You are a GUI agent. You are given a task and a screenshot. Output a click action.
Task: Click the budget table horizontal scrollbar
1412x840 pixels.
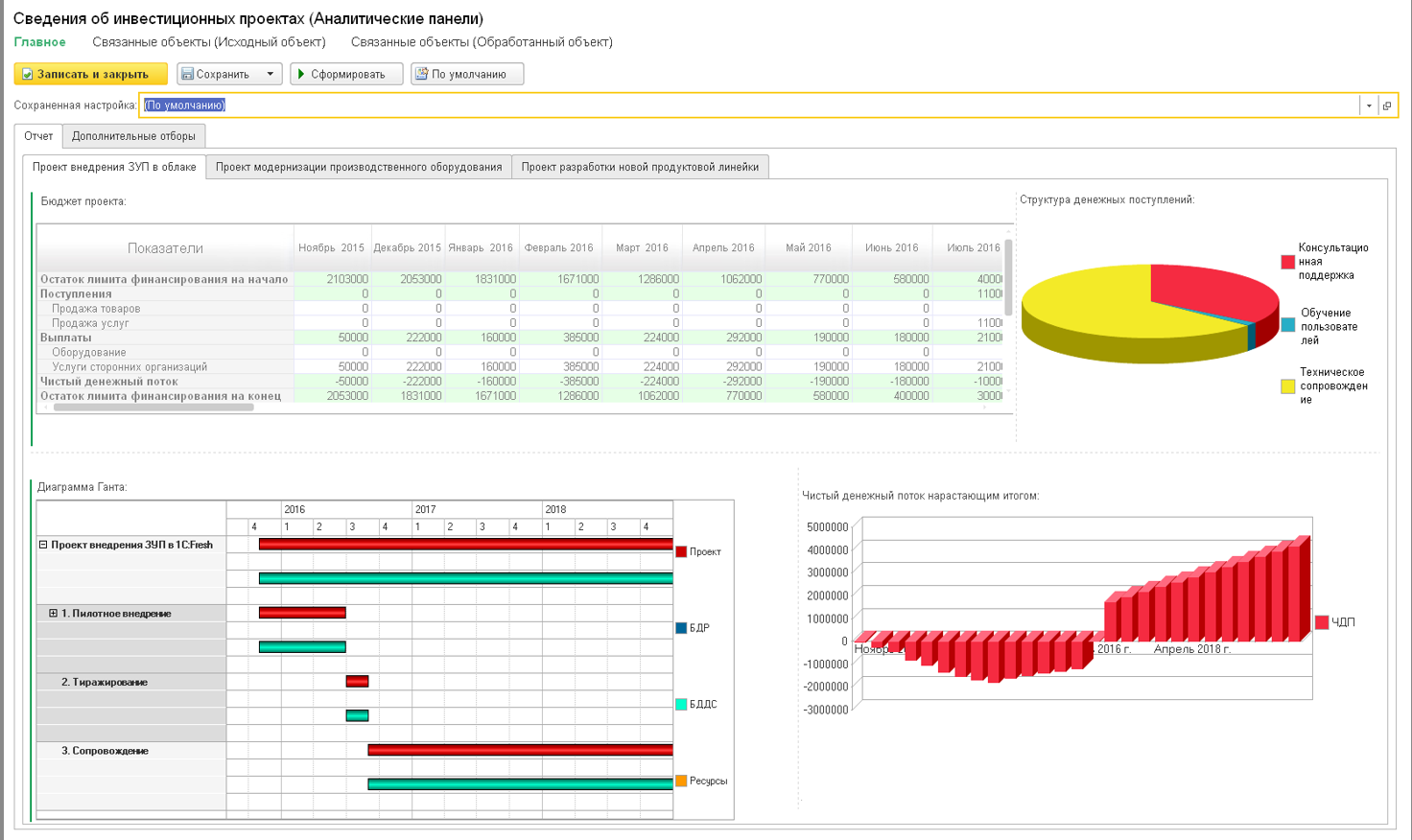153,408
